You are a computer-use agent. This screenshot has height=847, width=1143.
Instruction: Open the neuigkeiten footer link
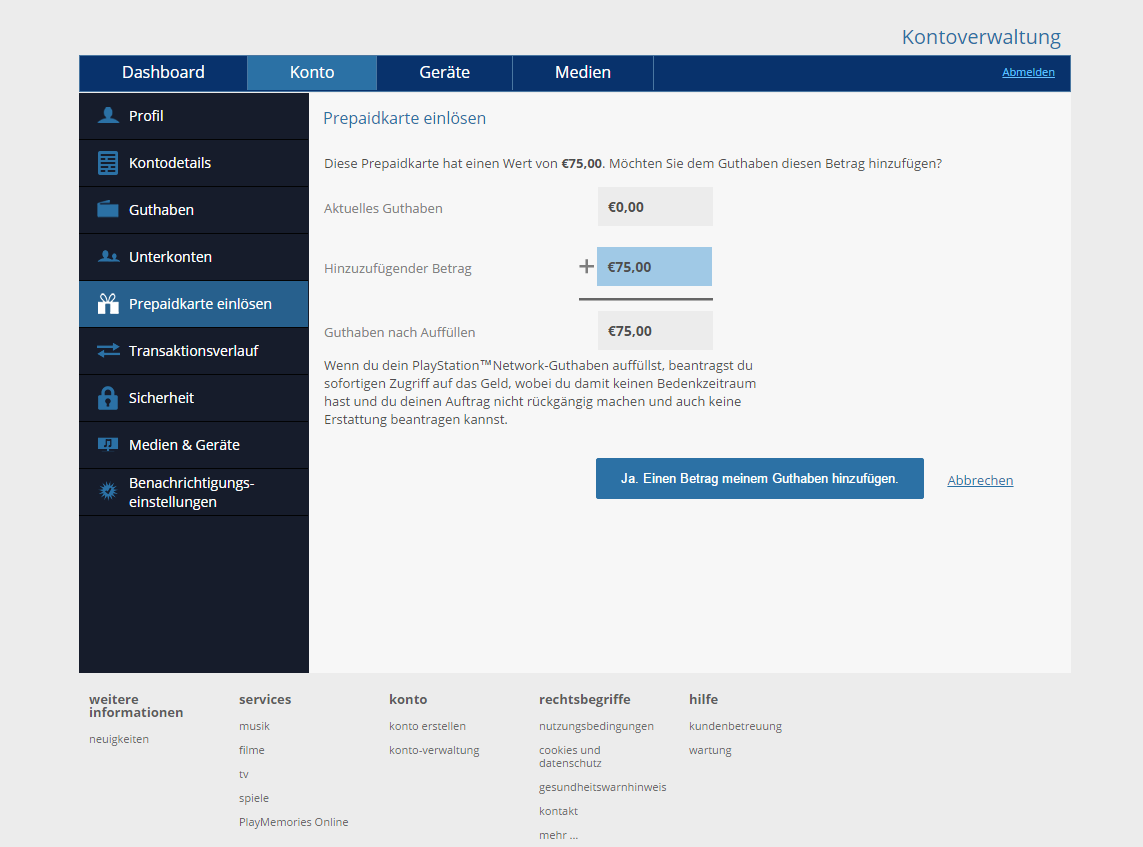coord(119,739)
